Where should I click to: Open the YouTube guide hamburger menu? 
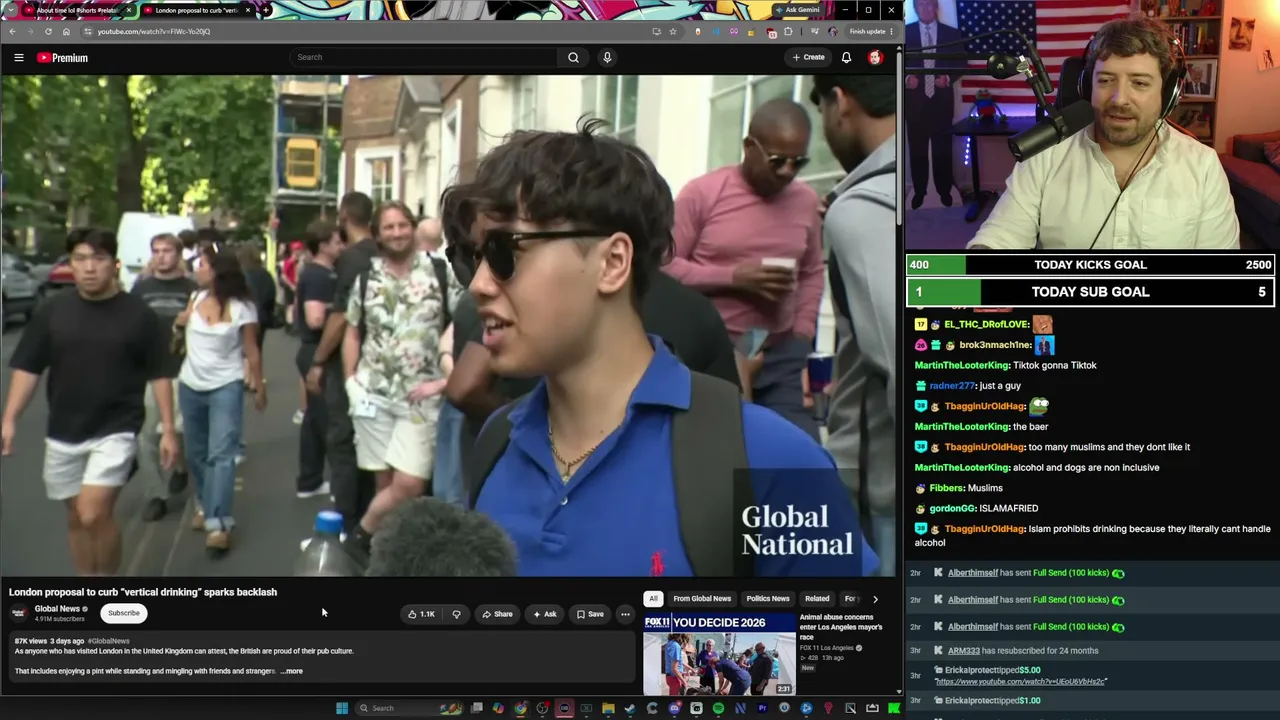pyautogui.click(x=19, y=58)
